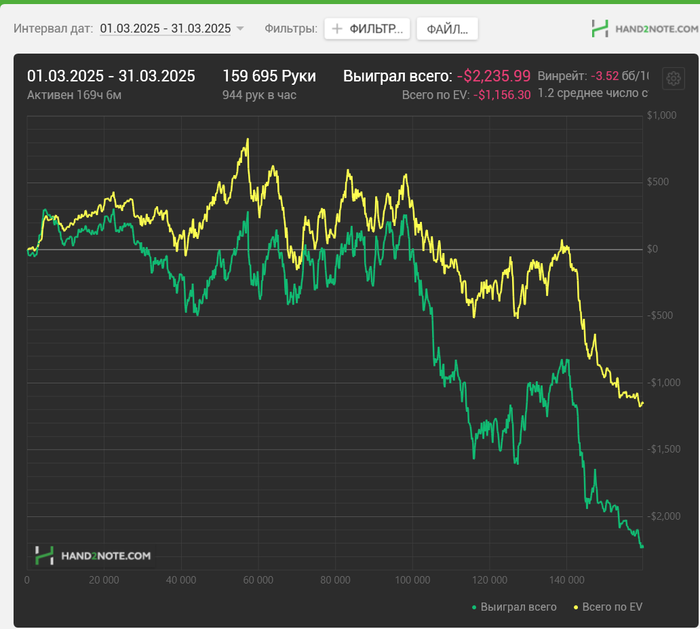Expand the date interval dropdown arrow

(x=240, y=29)
